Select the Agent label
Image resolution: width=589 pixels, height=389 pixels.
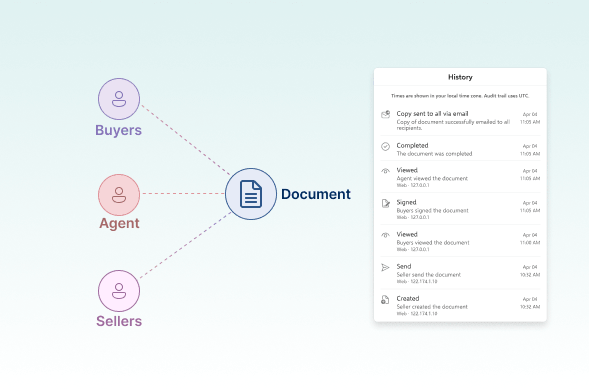pyautogui.click(x=119, y=223)
